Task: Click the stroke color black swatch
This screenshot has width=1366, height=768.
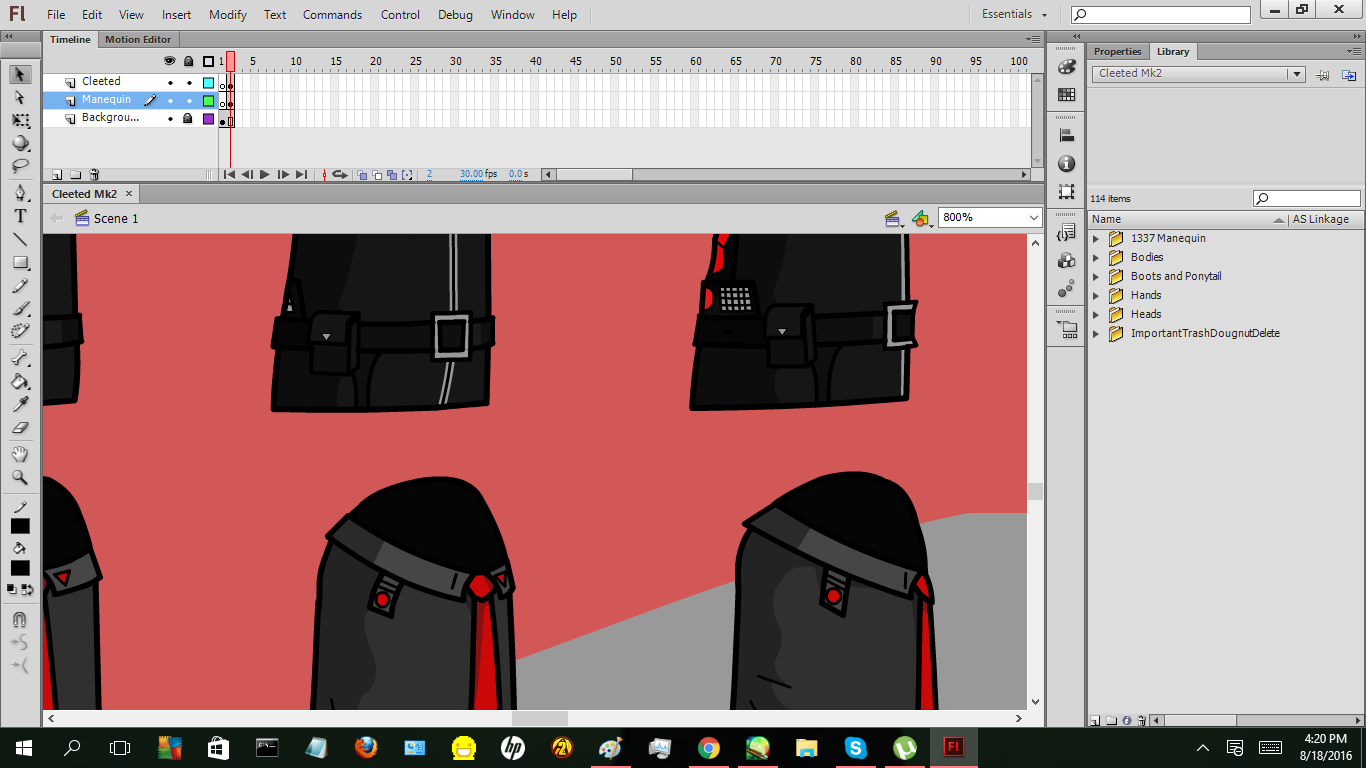Action: (20, 526)
